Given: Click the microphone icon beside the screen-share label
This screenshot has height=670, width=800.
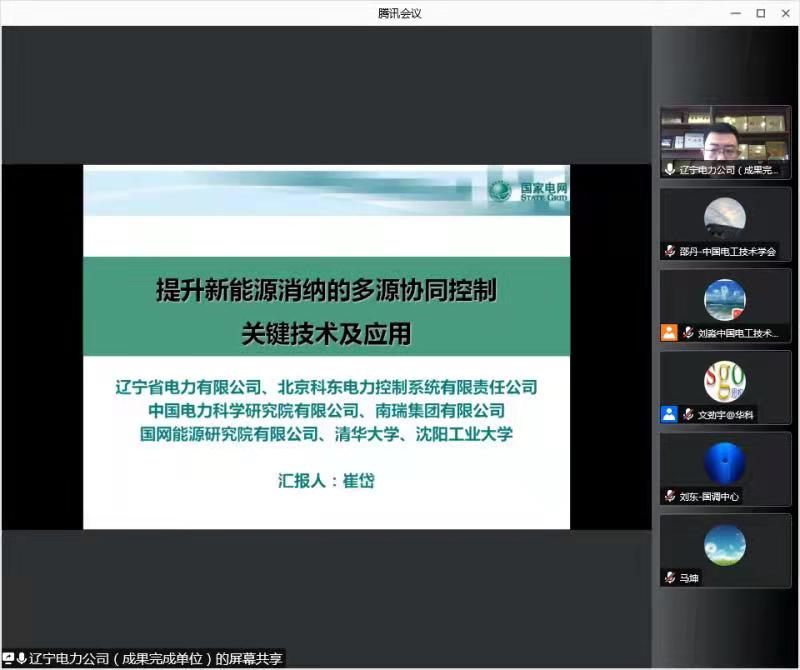Looking at the screenshot, I should coord(21,659).
